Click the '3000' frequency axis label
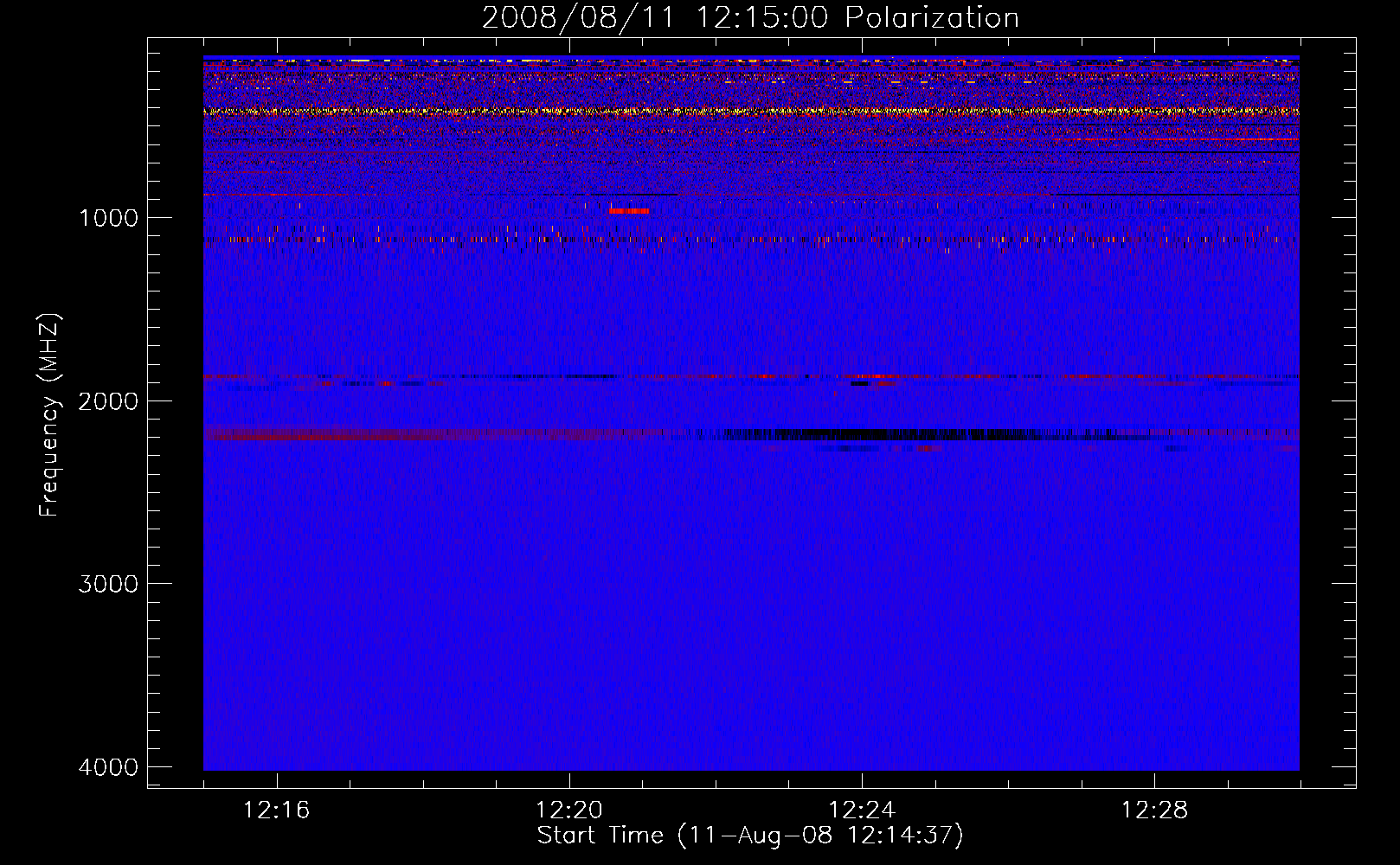 pos(108,584)
